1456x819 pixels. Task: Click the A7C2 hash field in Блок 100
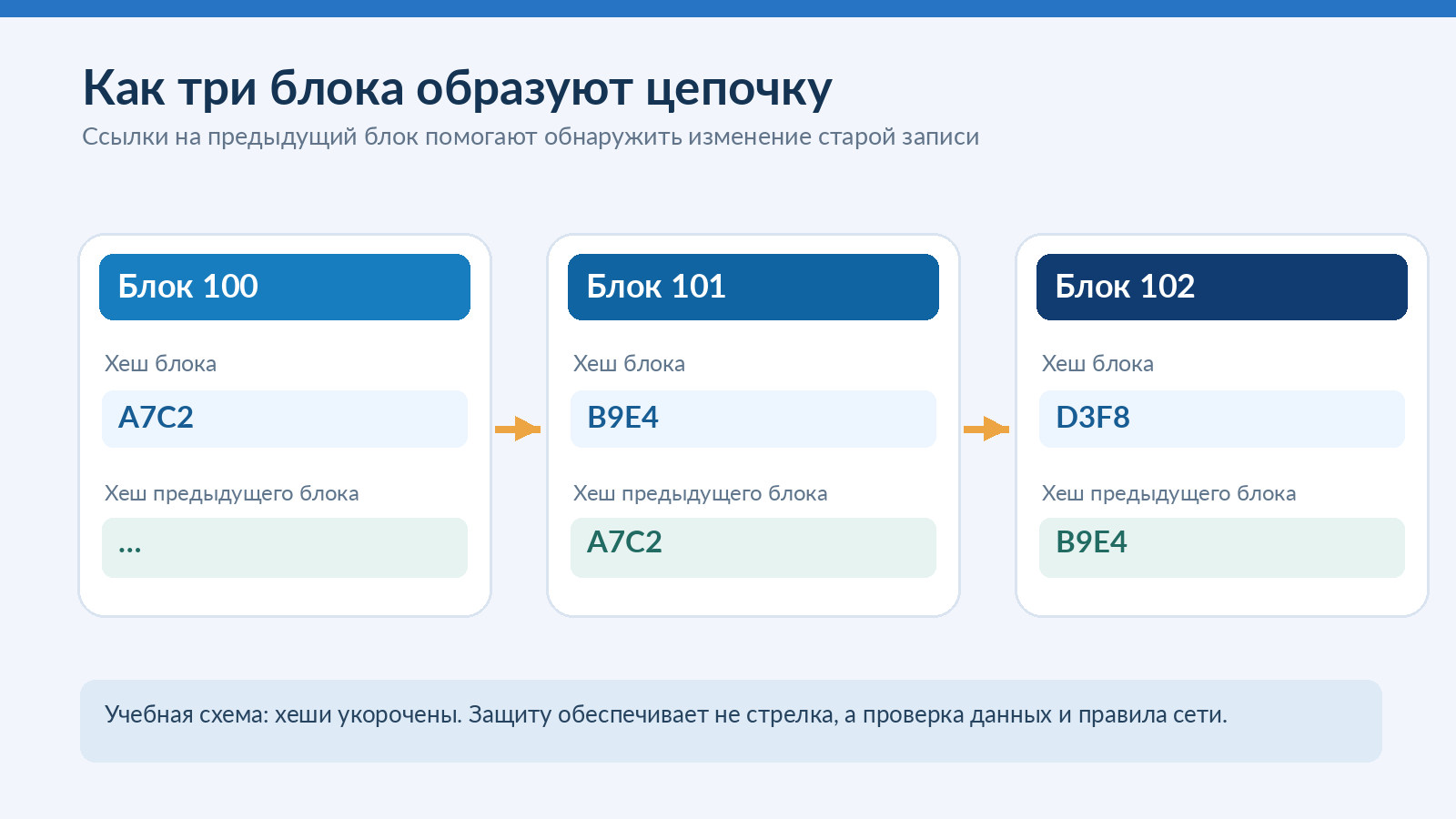pos(285,419)
